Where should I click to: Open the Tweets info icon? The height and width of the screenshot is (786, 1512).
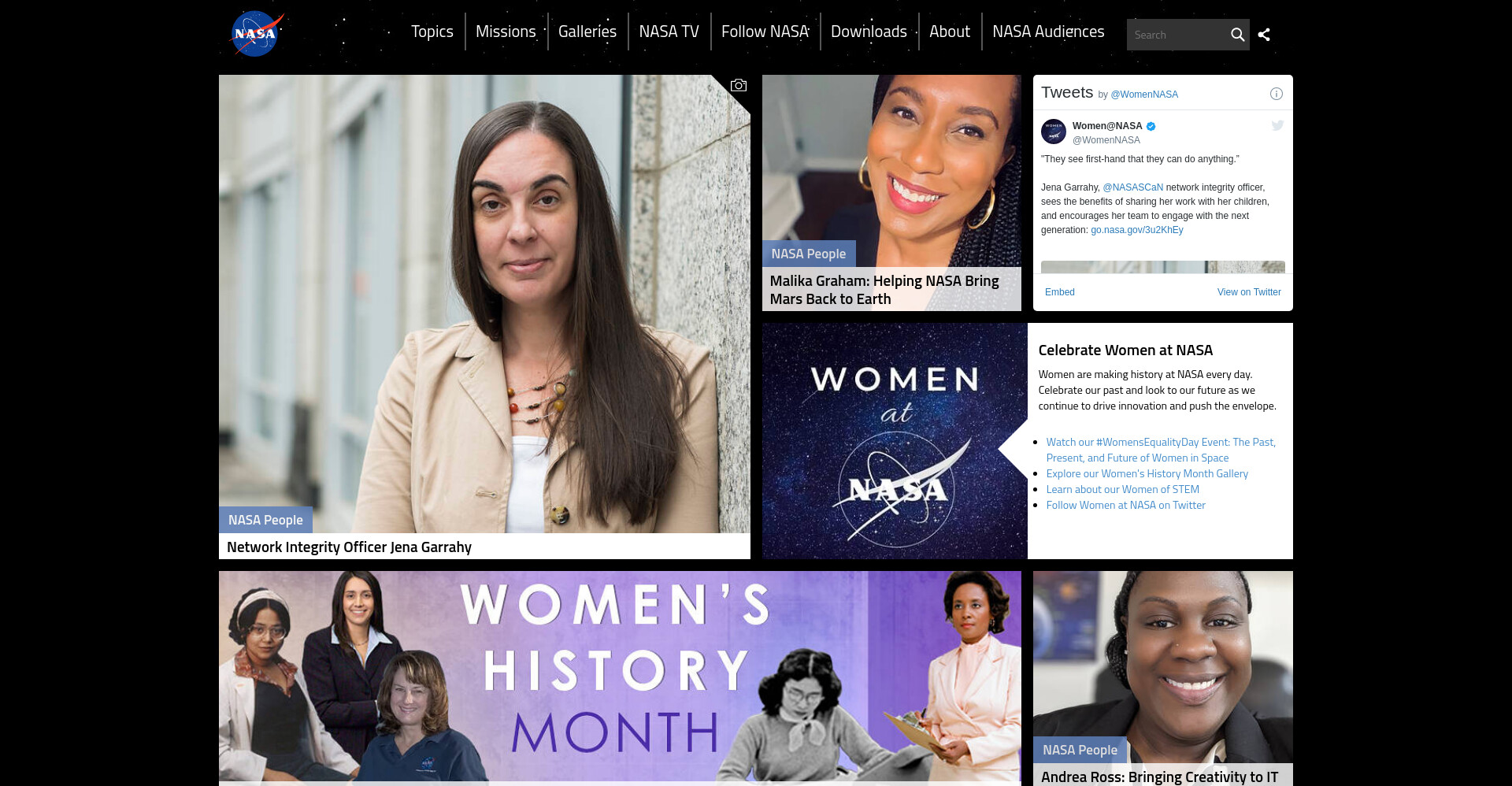pyautogui.click(x=1277, y=94)
